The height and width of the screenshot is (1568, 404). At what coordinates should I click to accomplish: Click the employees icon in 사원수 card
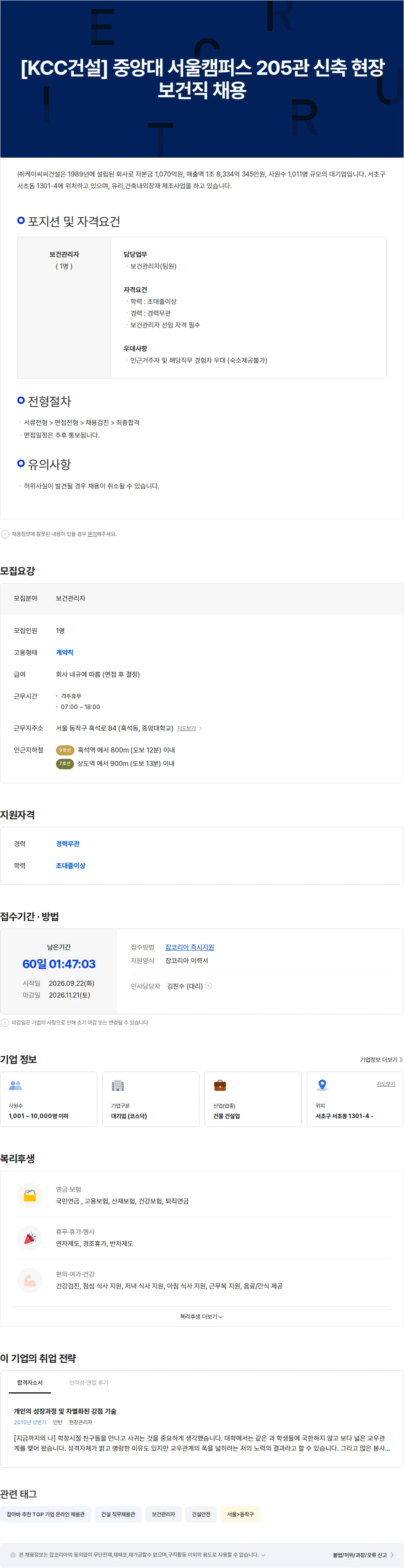(x=16, y=1085)
